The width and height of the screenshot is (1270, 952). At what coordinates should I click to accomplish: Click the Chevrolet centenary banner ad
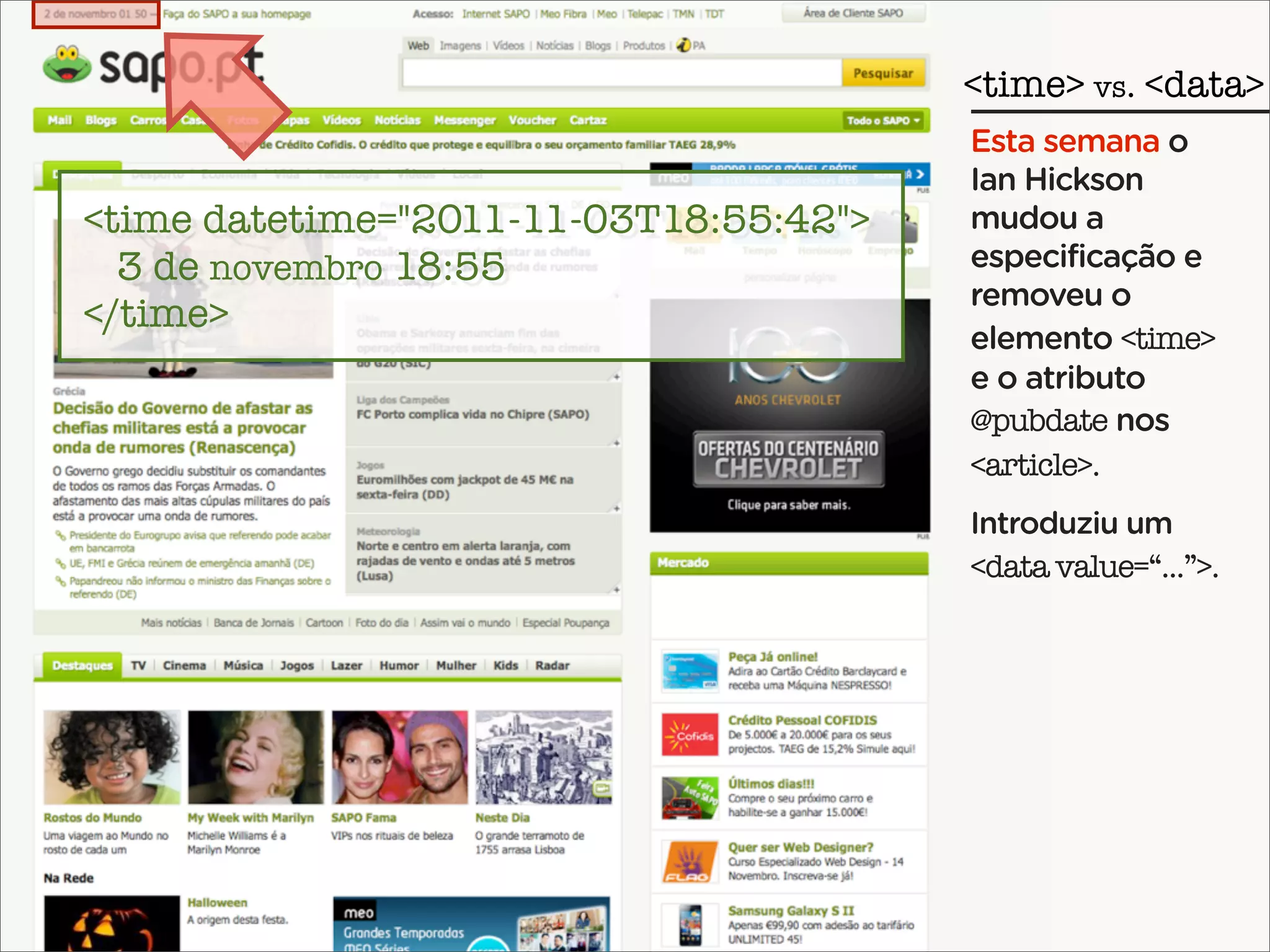(789, 415)
